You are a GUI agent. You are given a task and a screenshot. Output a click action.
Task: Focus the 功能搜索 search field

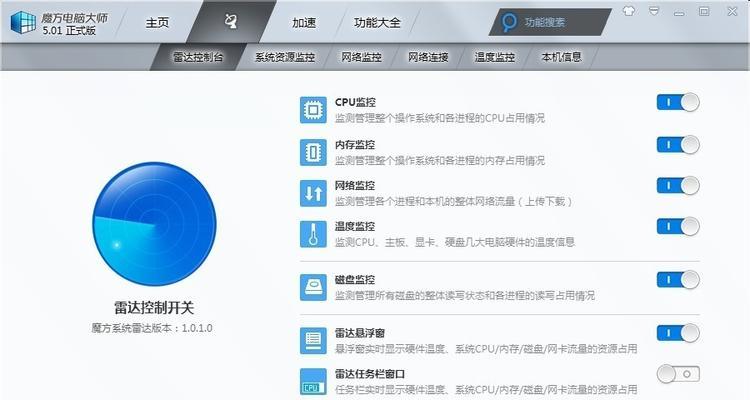[x=550, y=22]
